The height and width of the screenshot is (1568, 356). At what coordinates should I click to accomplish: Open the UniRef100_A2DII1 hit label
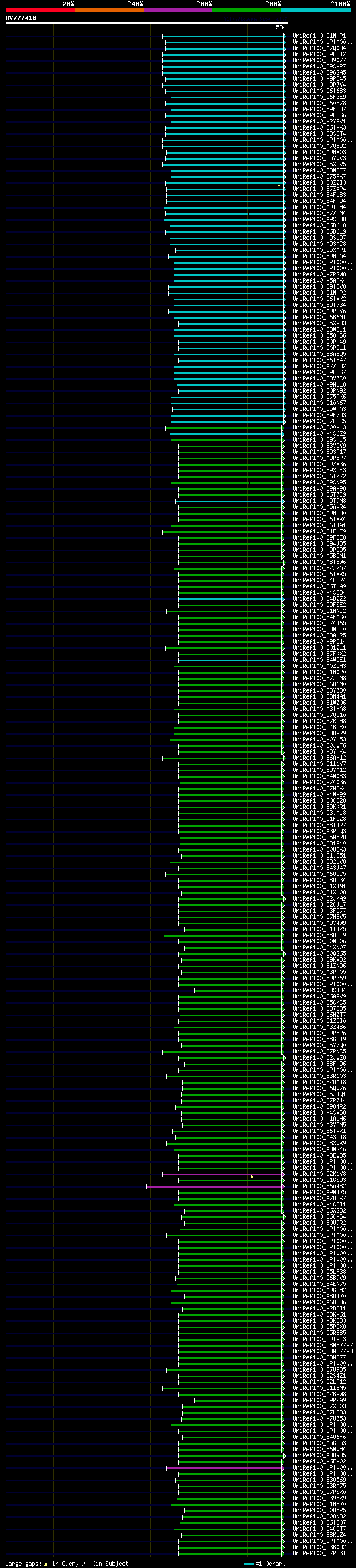[319, 1309]
